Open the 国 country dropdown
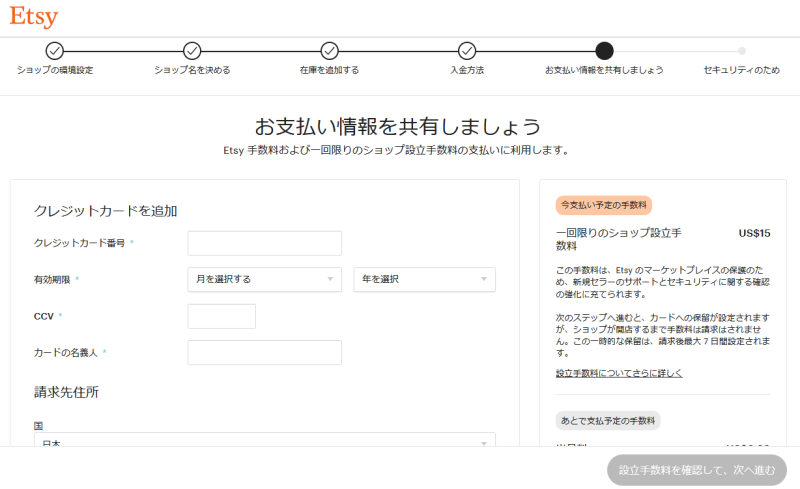Screen dimensions: 800x489 (265, 440)
